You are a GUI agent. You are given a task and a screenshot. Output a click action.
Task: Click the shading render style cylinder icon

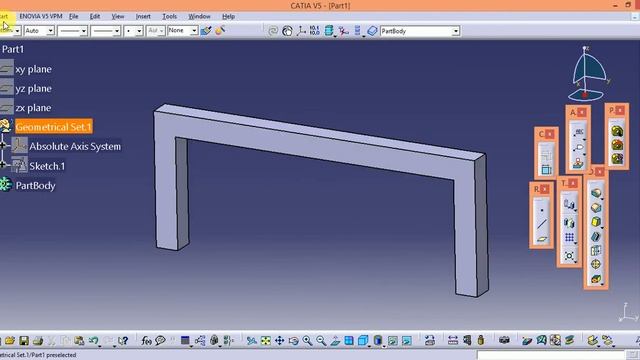tap(378, 340)
